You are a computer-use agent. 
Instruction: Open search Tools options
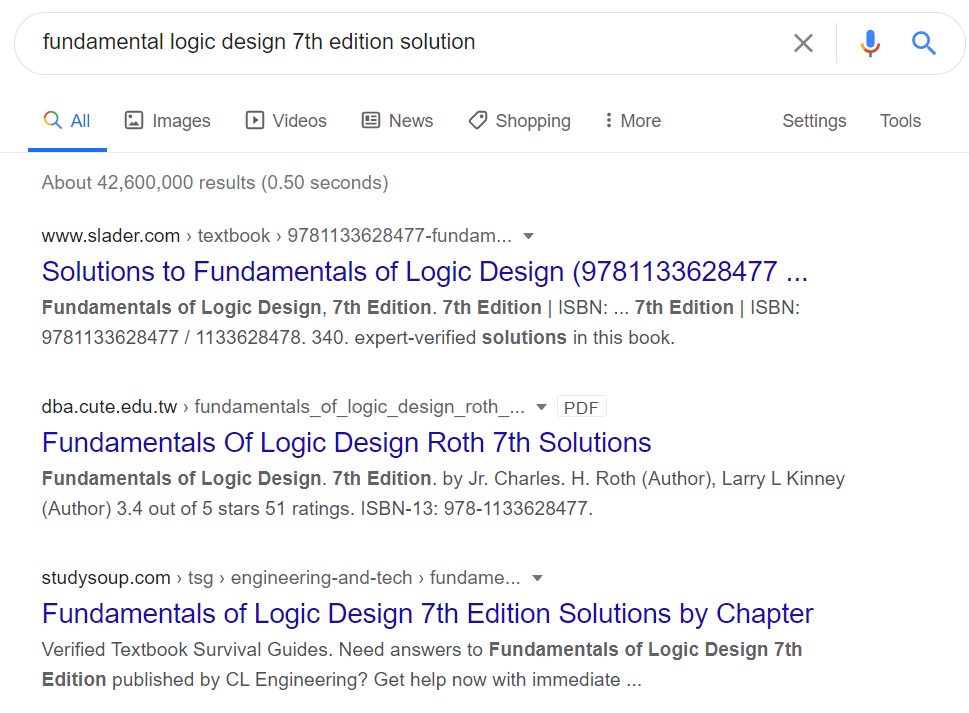click(x=900, y=120)
